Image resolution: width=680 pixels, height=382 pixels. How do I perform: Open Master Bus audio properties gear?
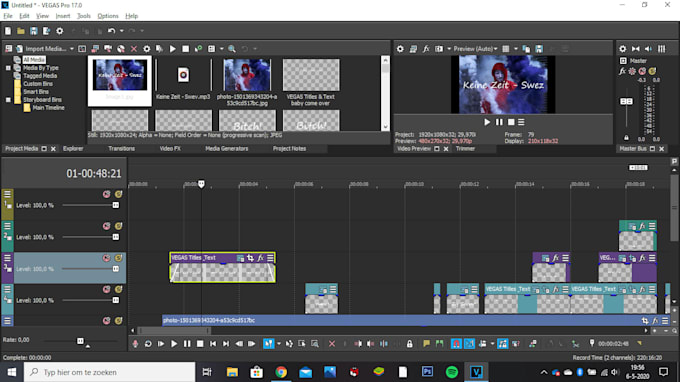point(623,49)
